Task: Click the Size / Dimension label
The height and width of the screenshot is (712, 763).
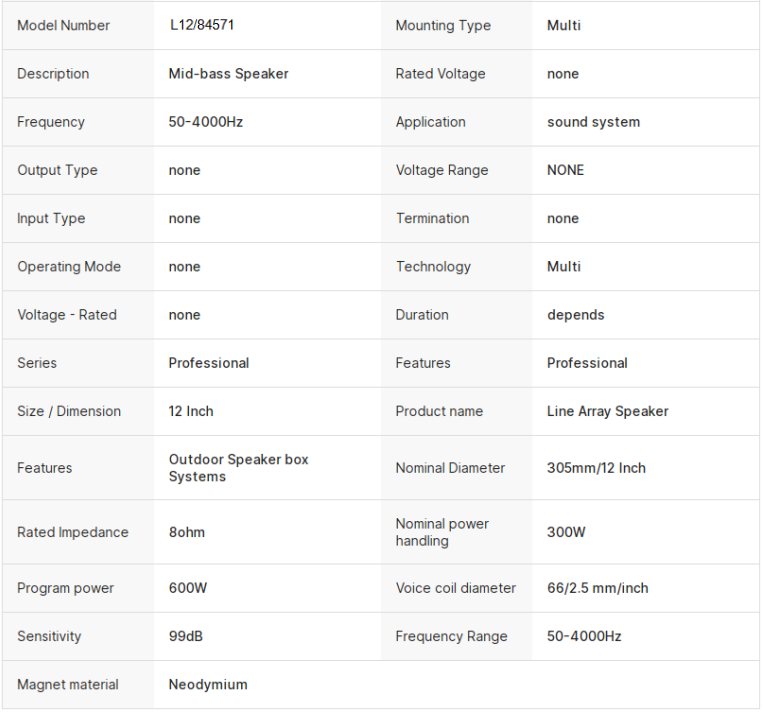Action: coord(69,411)
